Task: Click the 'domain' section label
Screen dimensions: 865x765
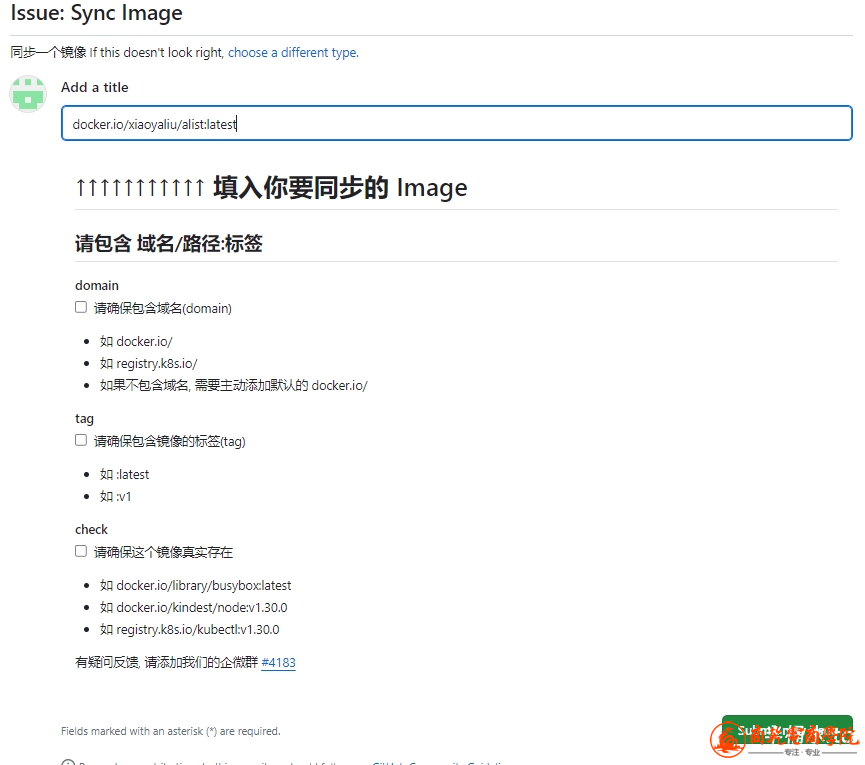Action: click(97, 285)
